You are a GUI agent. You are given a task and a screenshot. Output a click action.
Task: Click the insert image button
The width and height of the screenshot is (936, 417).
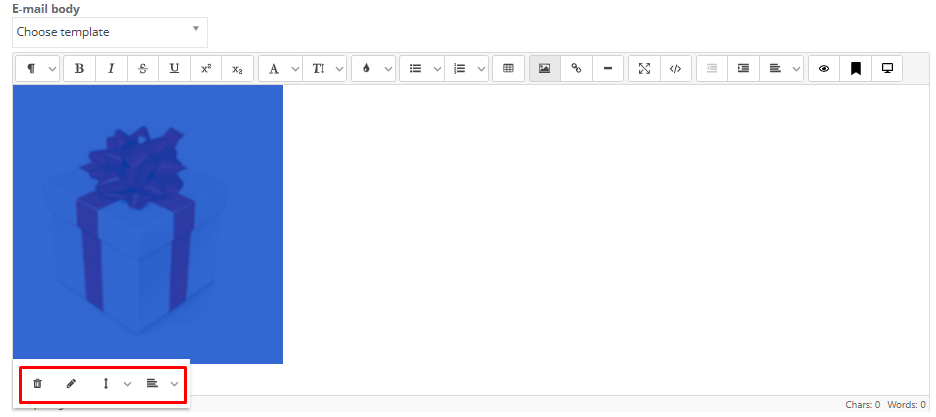coord(544,69)
